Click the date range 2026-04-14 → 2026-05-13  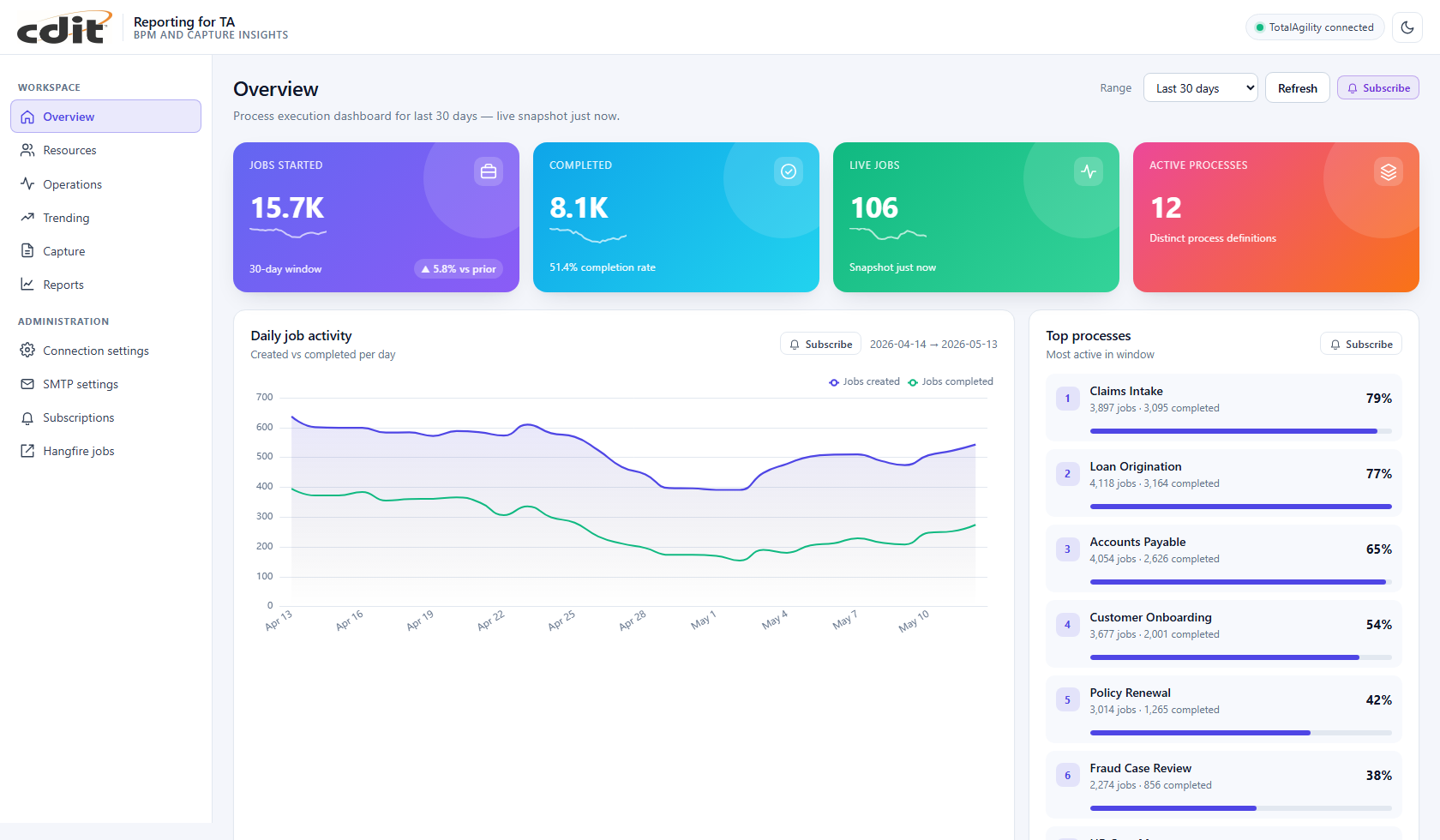point(933,344)
